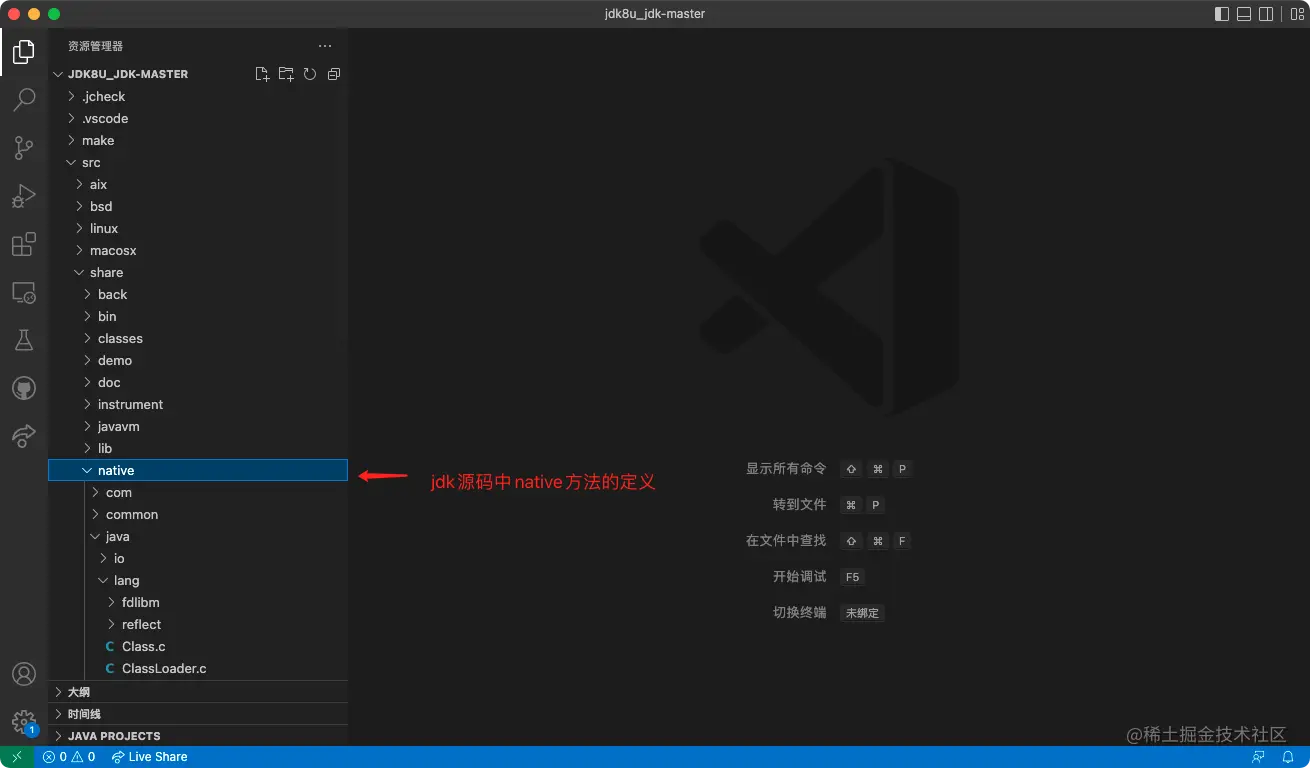This screenshot has height=768, width=1310.
Task: Toggle secondary sidebar layout button
Action: click(x=1266, y=14)
